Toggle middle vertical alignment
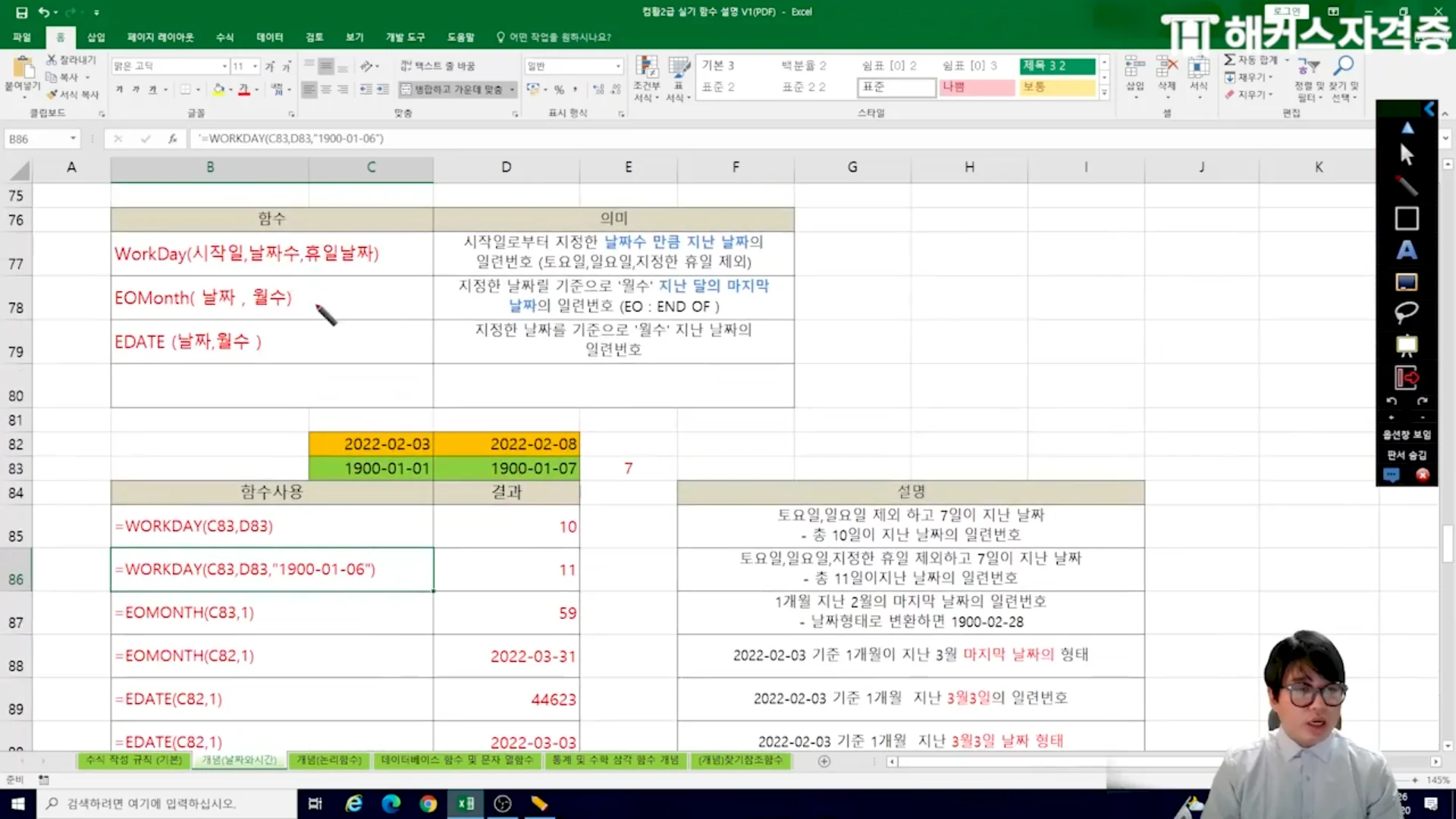 325,67
